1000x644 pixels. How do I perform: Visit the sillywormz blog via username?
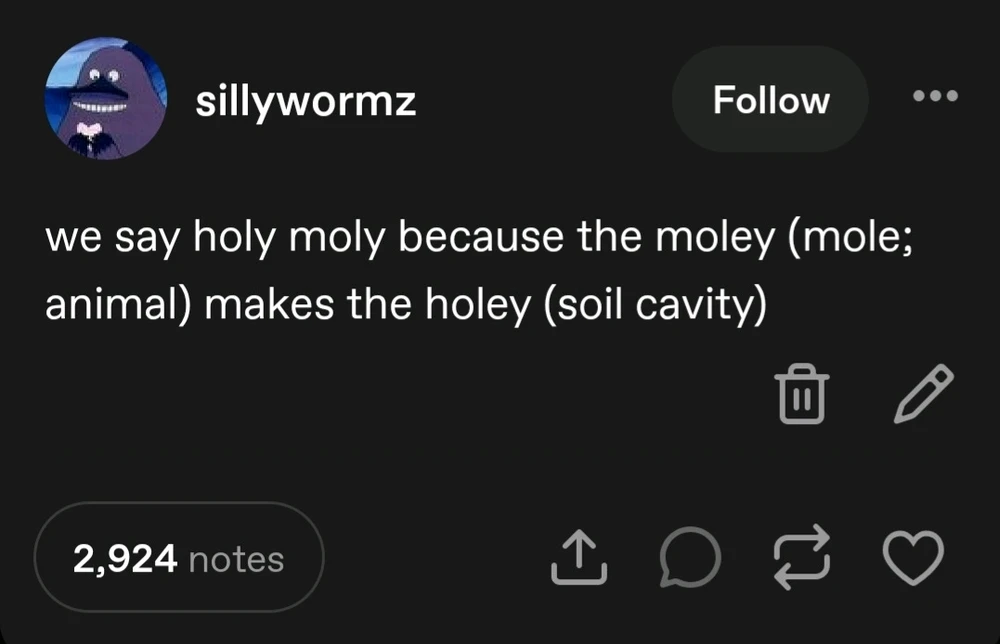coord(305,101)
